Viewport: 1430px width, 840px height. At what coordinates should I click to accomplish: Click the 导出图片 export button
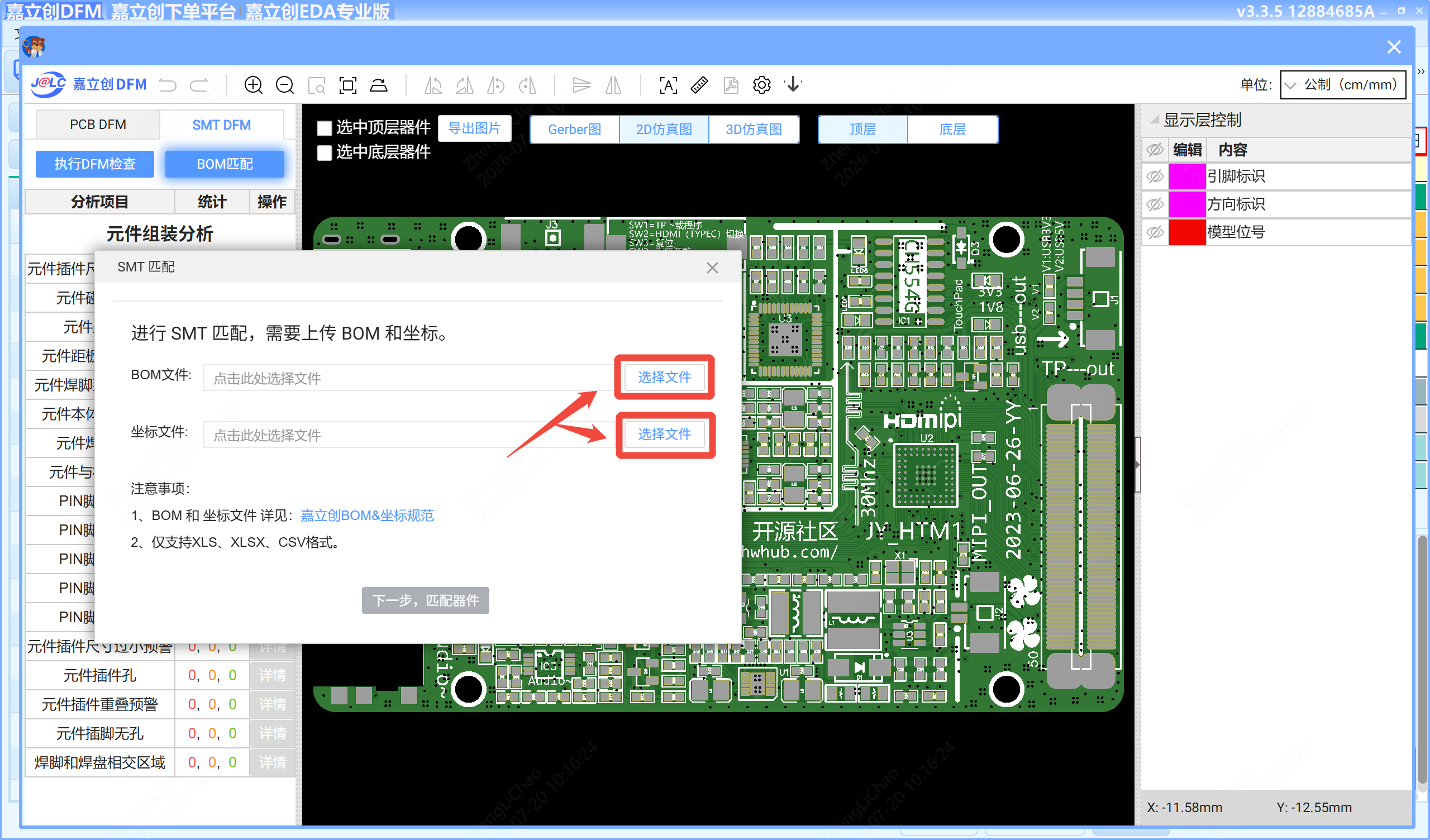tap(474, 128)
